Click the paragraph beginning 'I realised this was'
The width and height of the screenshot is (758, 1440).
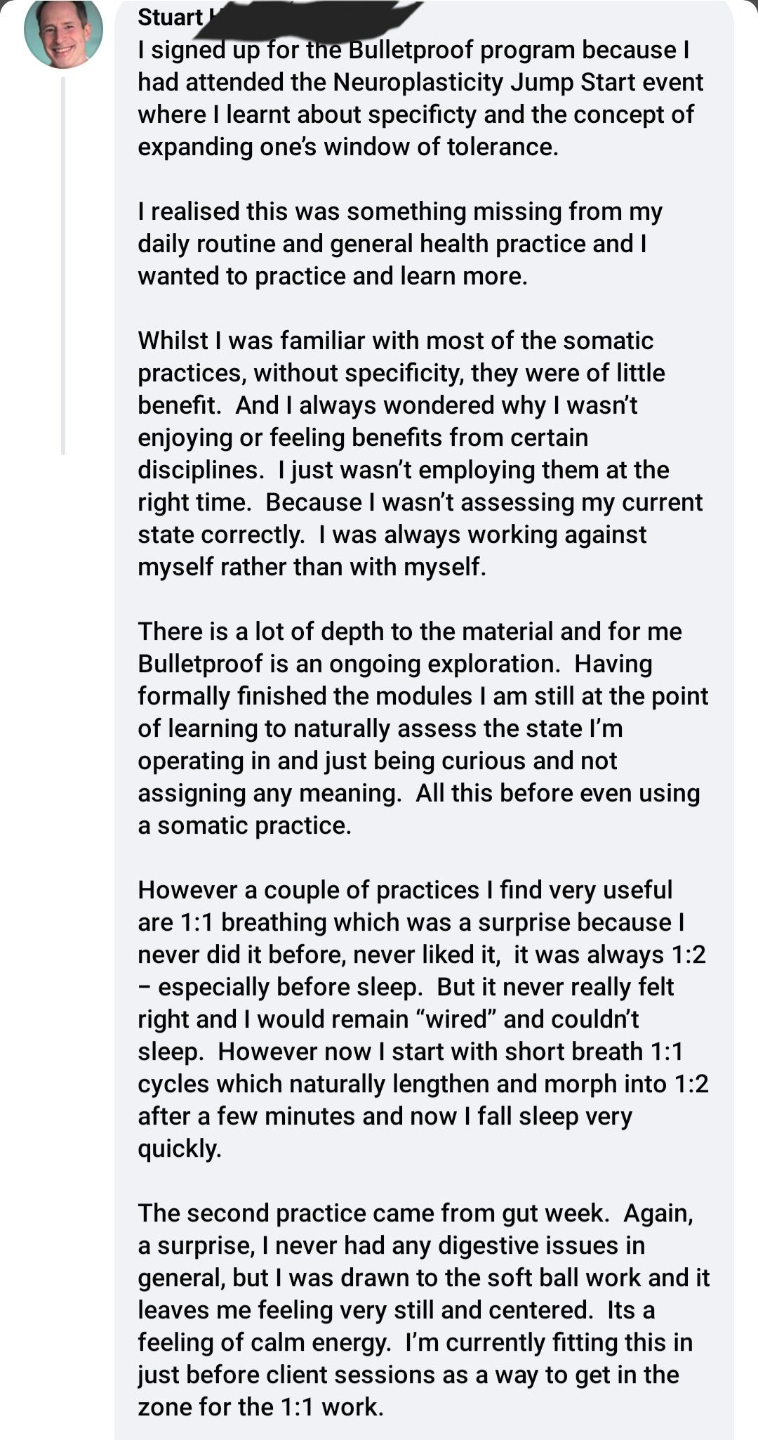tap(400, 244)
